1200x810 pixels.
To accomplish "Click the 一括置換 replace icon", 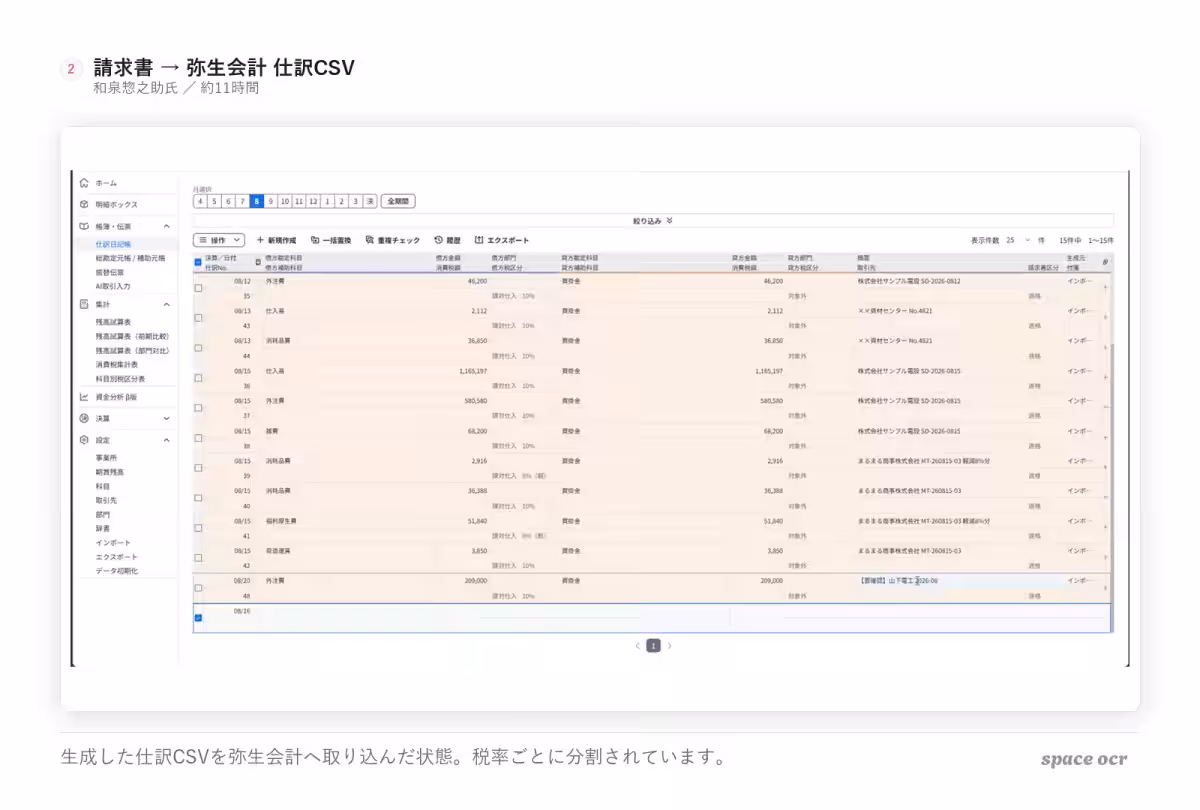I will click(x=315, y=240).
